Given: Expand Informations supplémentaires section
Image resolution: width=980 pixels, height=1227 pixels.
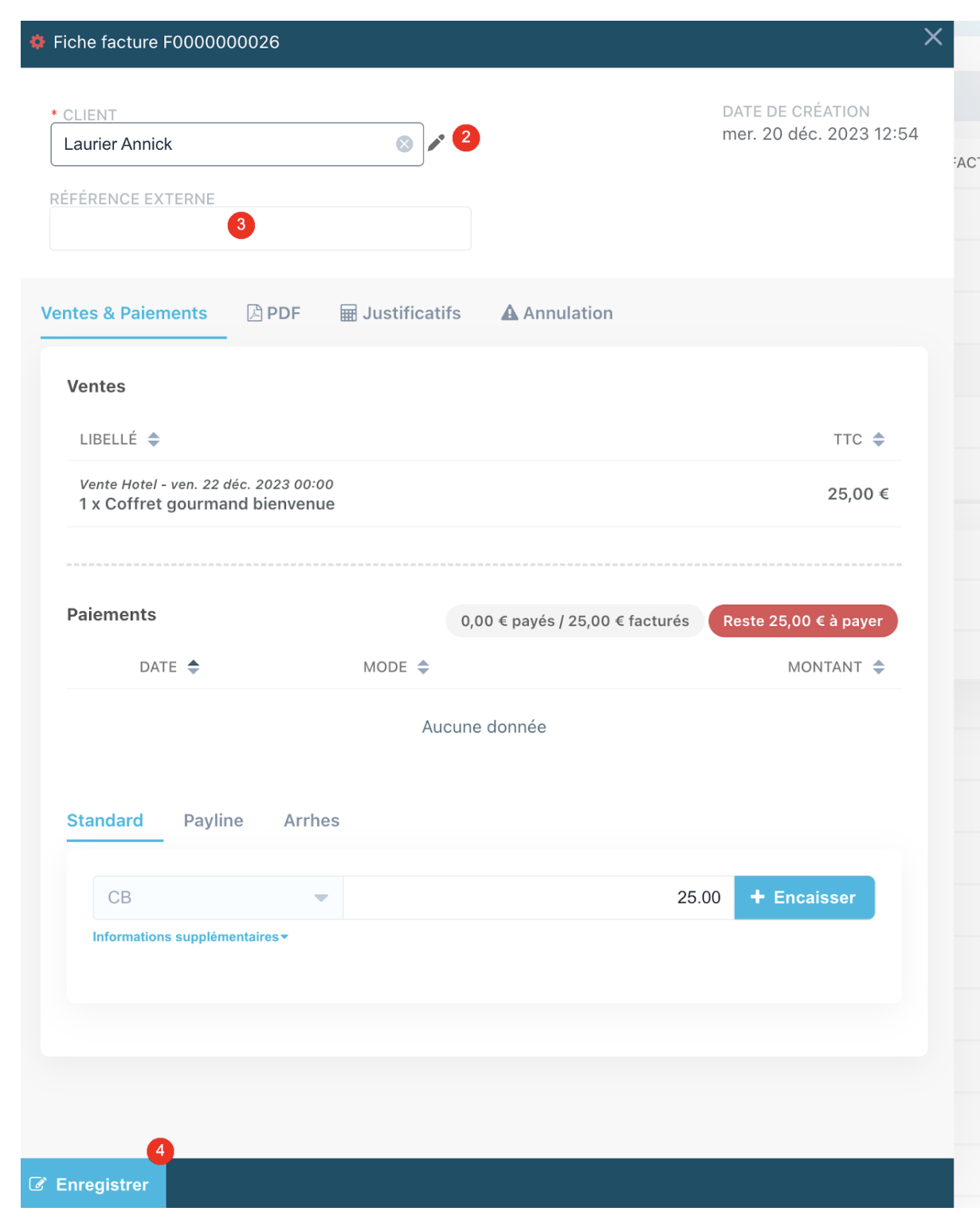Looking at the screenshot, I should click(x=190, y=937).
